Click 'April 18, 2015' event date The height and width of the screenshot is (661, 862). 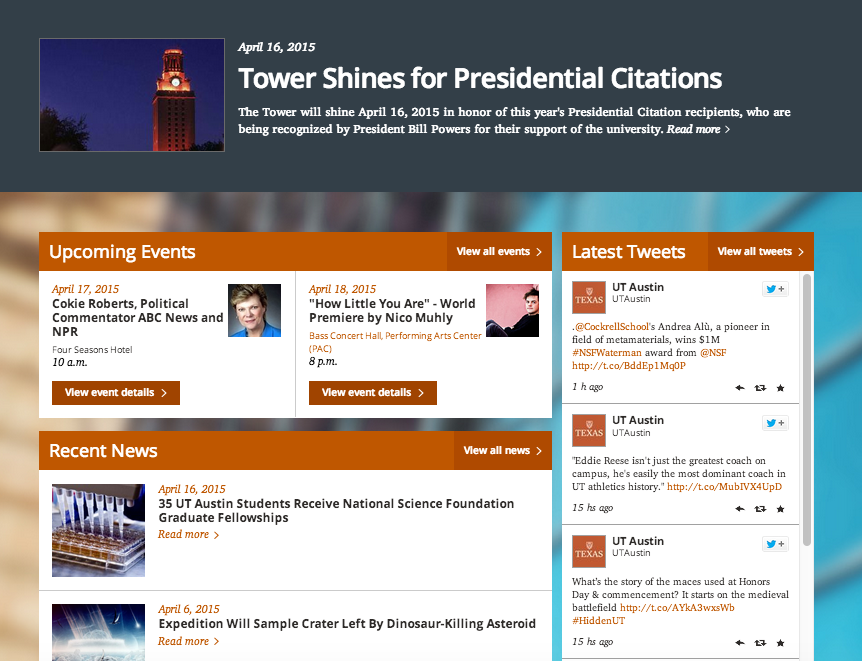342,289
